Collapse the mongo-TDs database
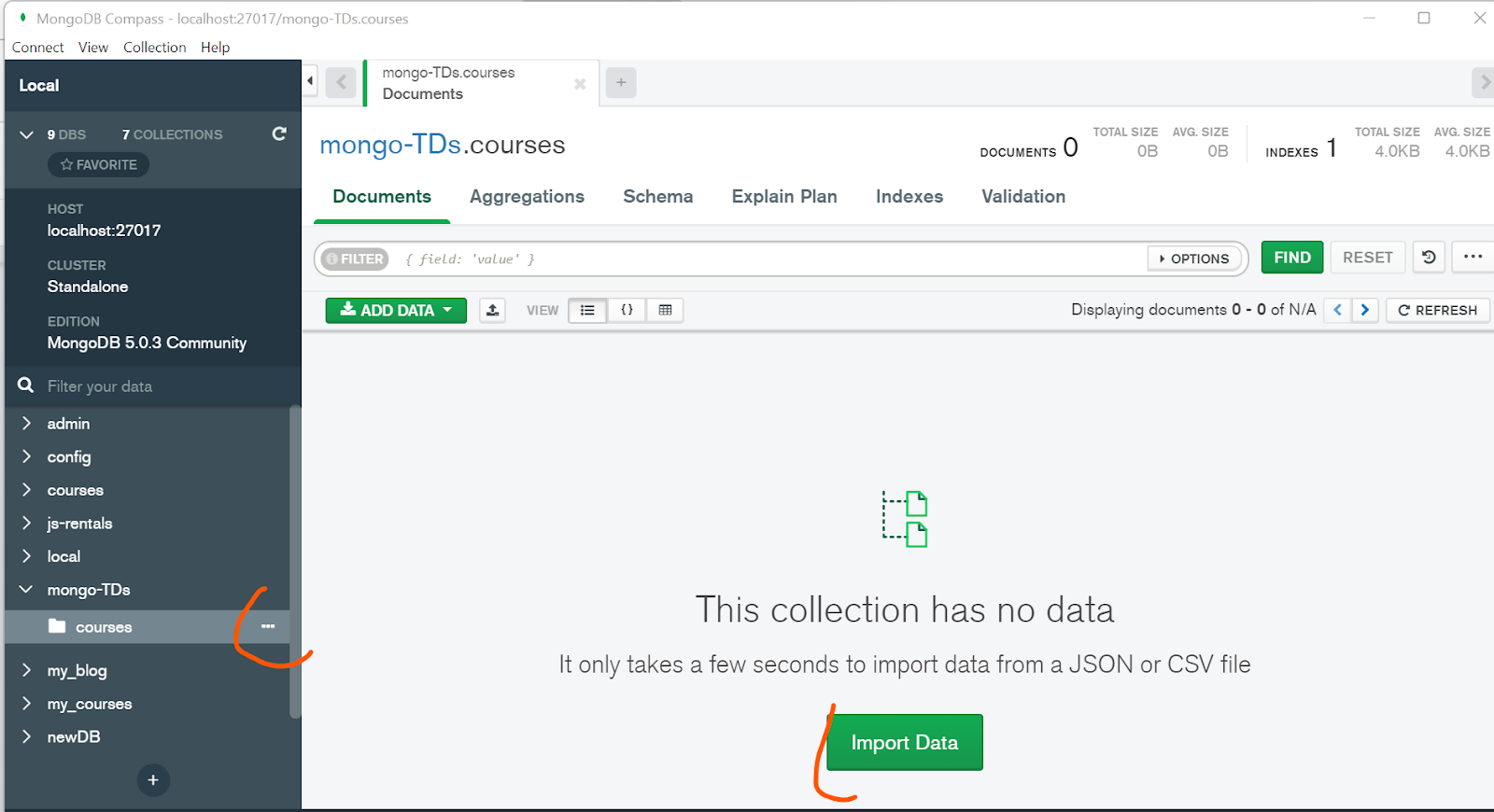 tap(27, 589)
